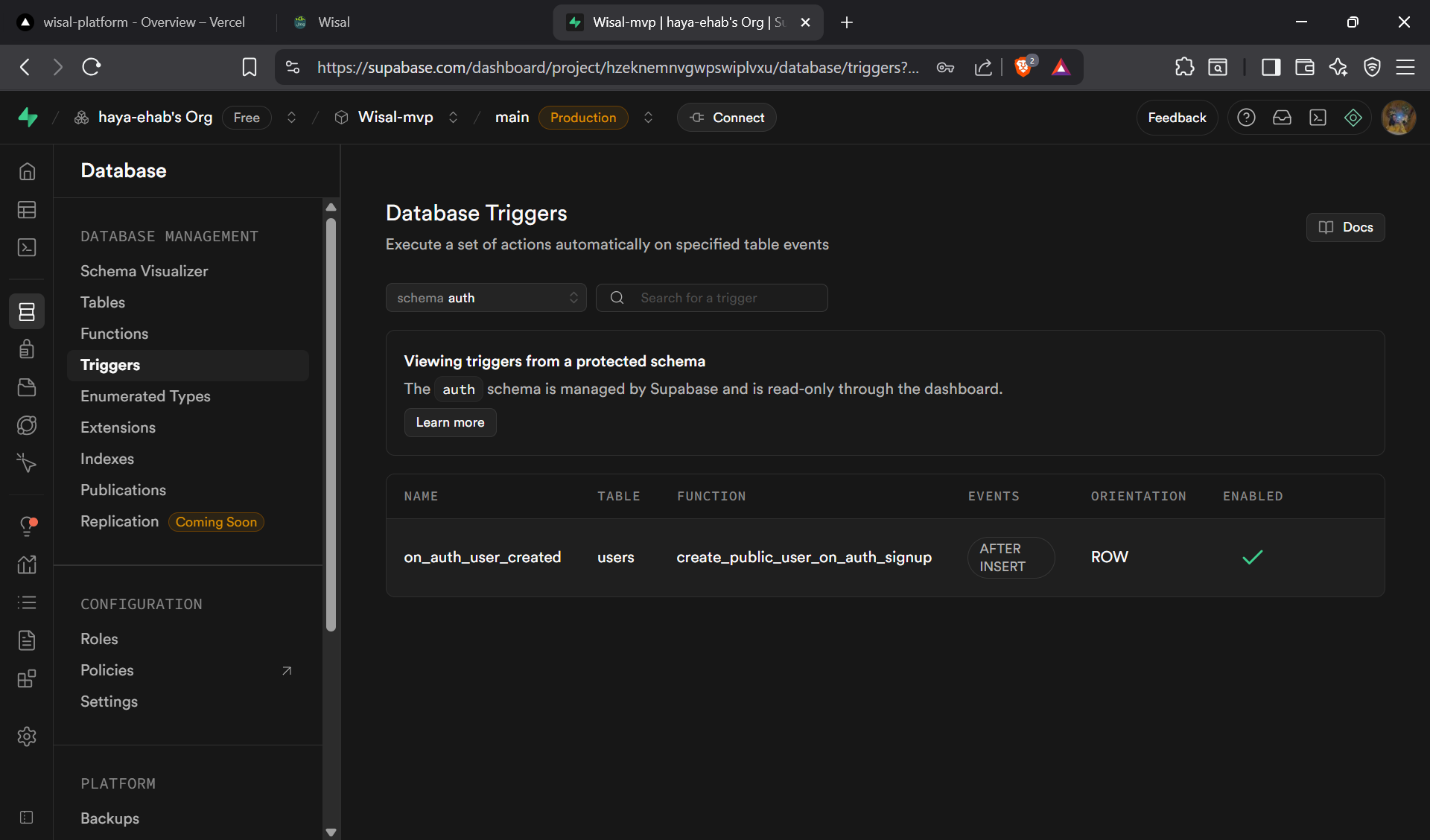Screen dimensions: 1430x840
Task: Open the SQL Editor sidebar icon
Action: click(x=27, y=247)
